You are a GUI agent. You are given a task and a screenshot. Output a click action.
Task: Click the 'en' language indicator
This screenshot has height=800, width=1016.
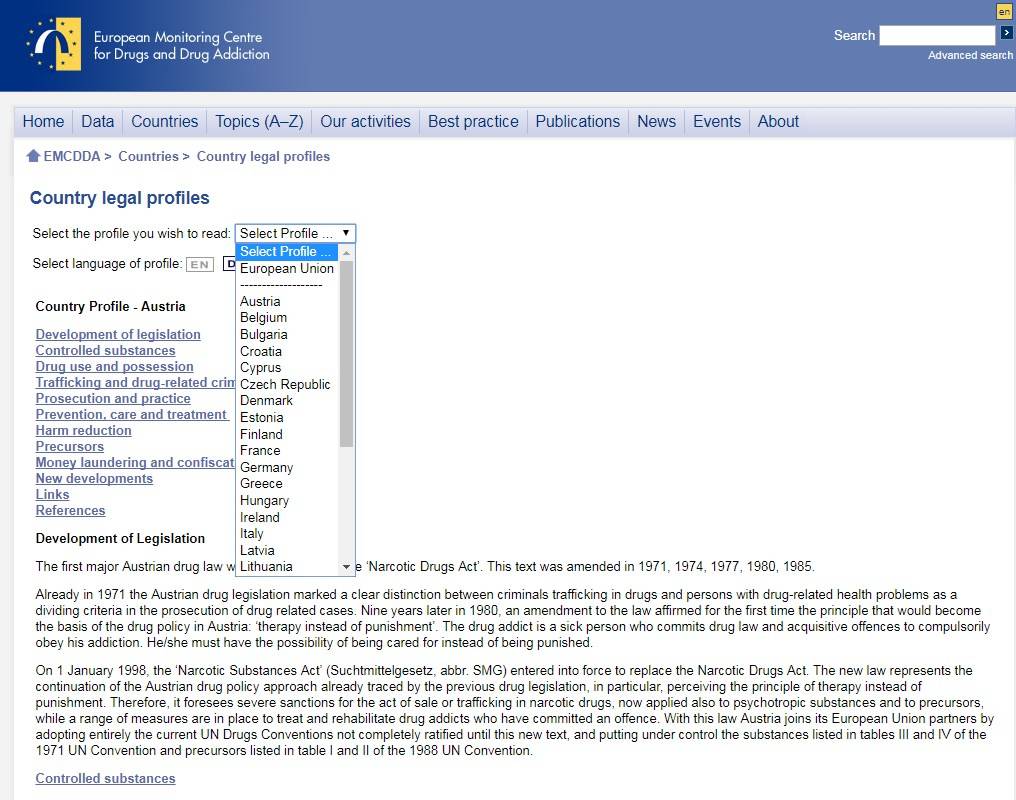click(x=1004, y=12)
